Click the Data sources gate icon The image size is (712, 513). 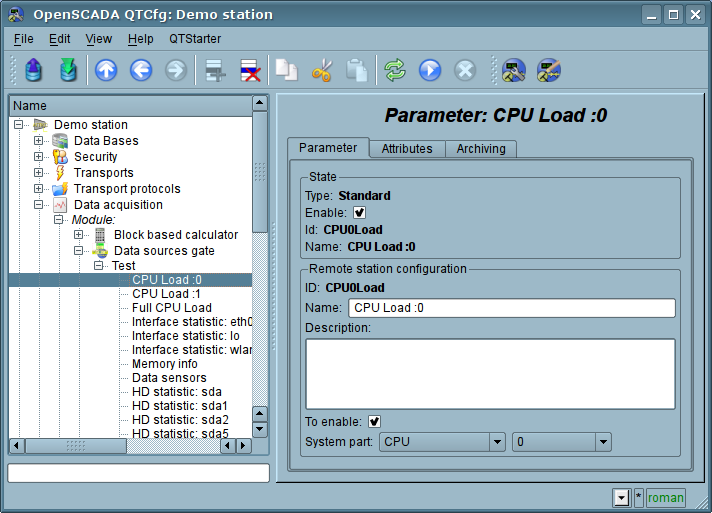tap(100, 251)
